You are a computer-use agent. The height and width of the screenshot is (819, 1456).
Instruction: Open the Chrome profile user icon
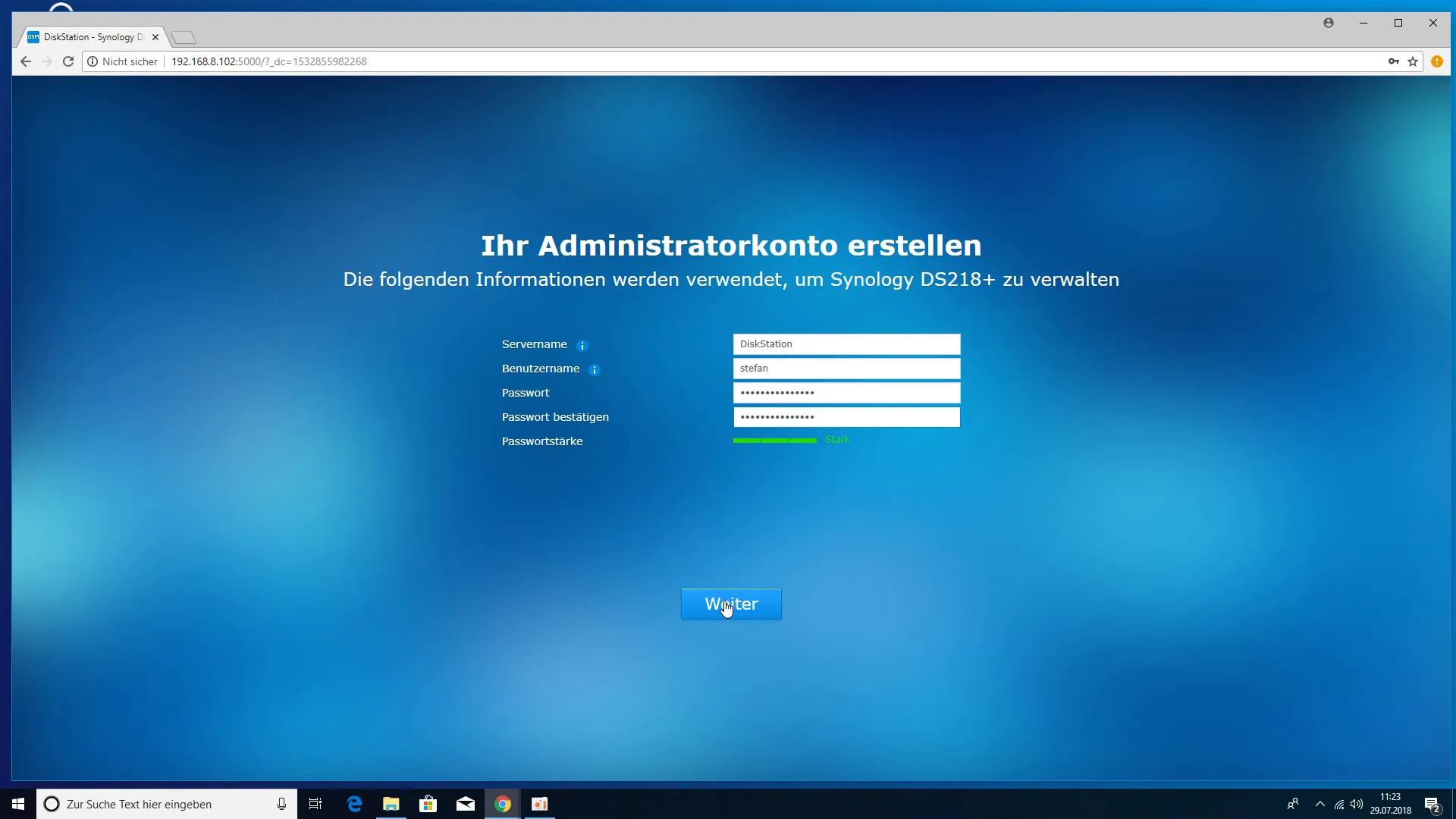click(1329, 23)
